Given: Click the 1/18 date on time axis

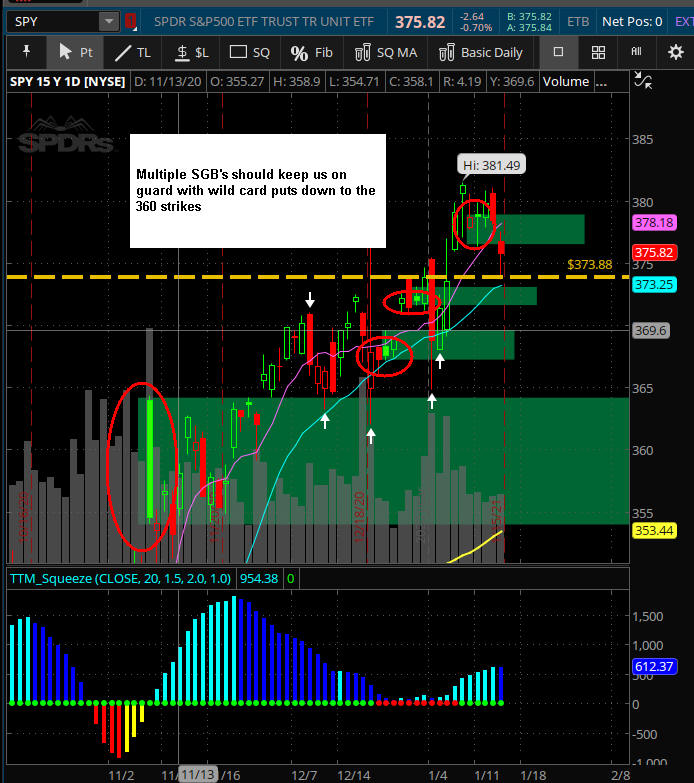Looking at the screenshot, I should tap(533, 776).
